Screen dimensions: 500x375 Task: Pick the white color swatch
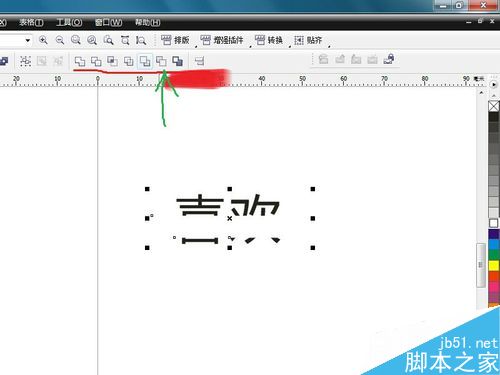pos(494,223)
